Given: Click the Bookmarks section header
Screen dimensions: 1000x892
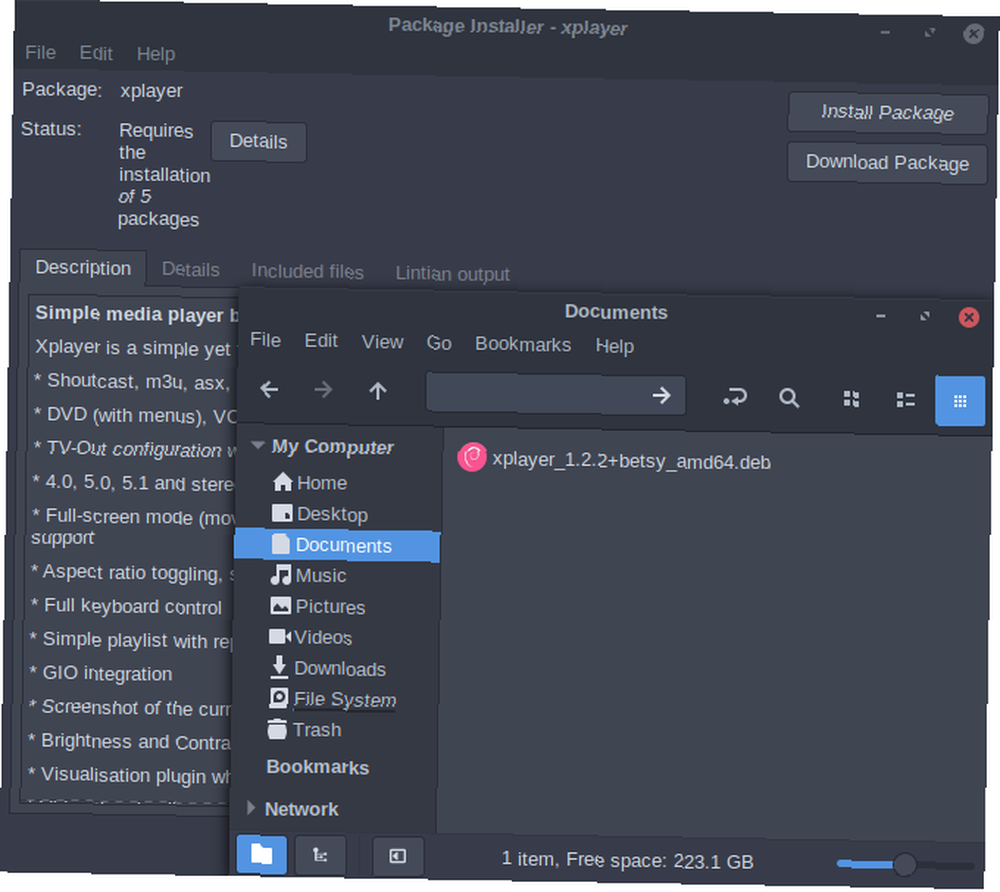Looking at the screenshot, I should (317, 766).
